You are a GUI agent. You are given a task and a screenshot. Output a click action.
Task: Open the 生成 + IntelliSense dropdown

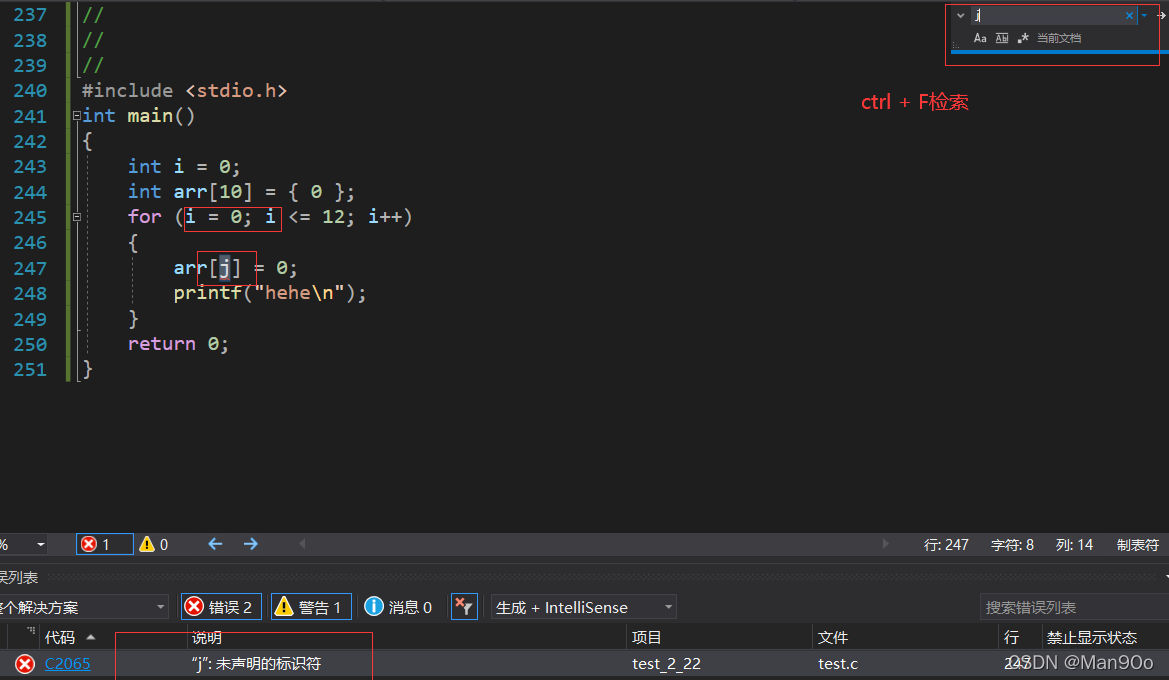(584, 607)
